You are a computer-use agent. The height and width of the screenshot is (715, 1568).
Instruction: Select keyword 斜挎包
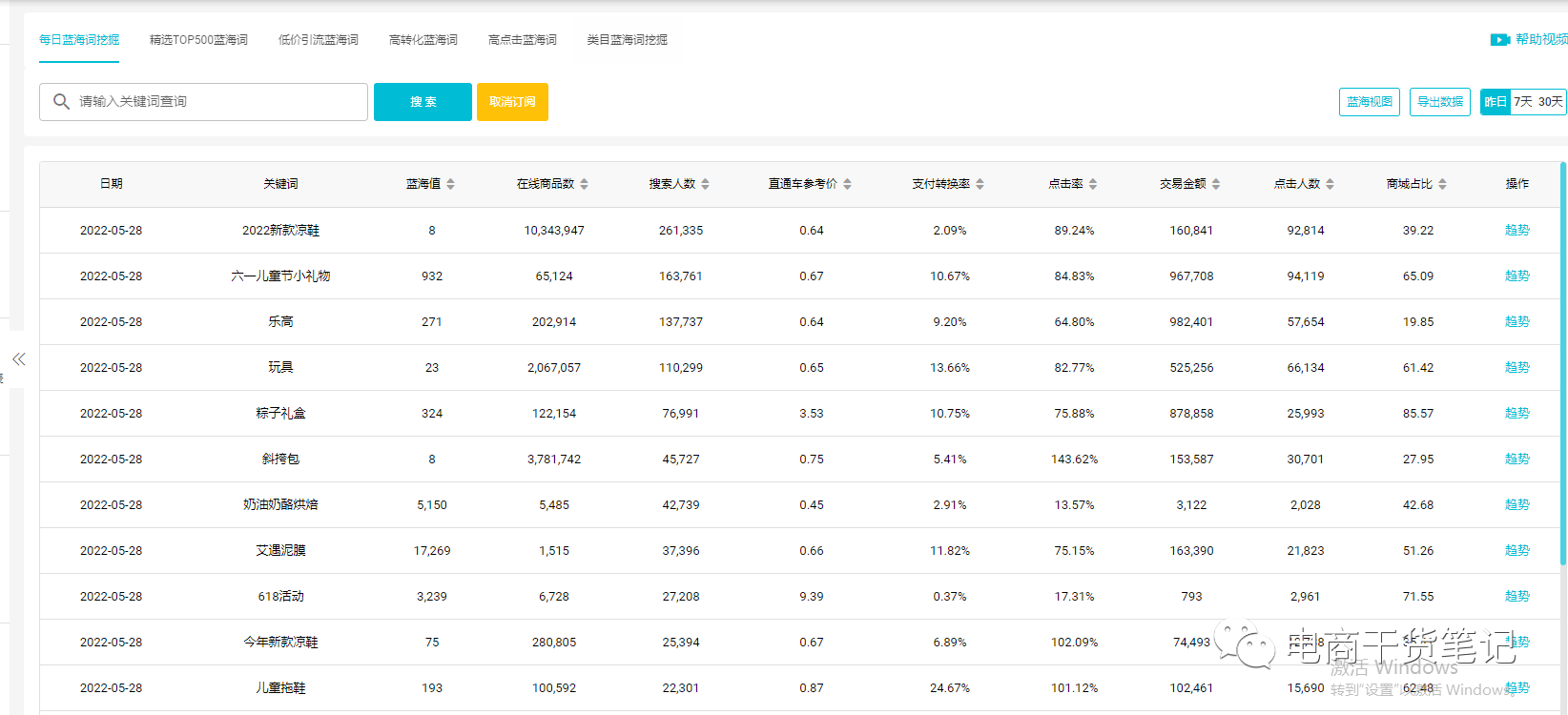[x=280, y=460]
